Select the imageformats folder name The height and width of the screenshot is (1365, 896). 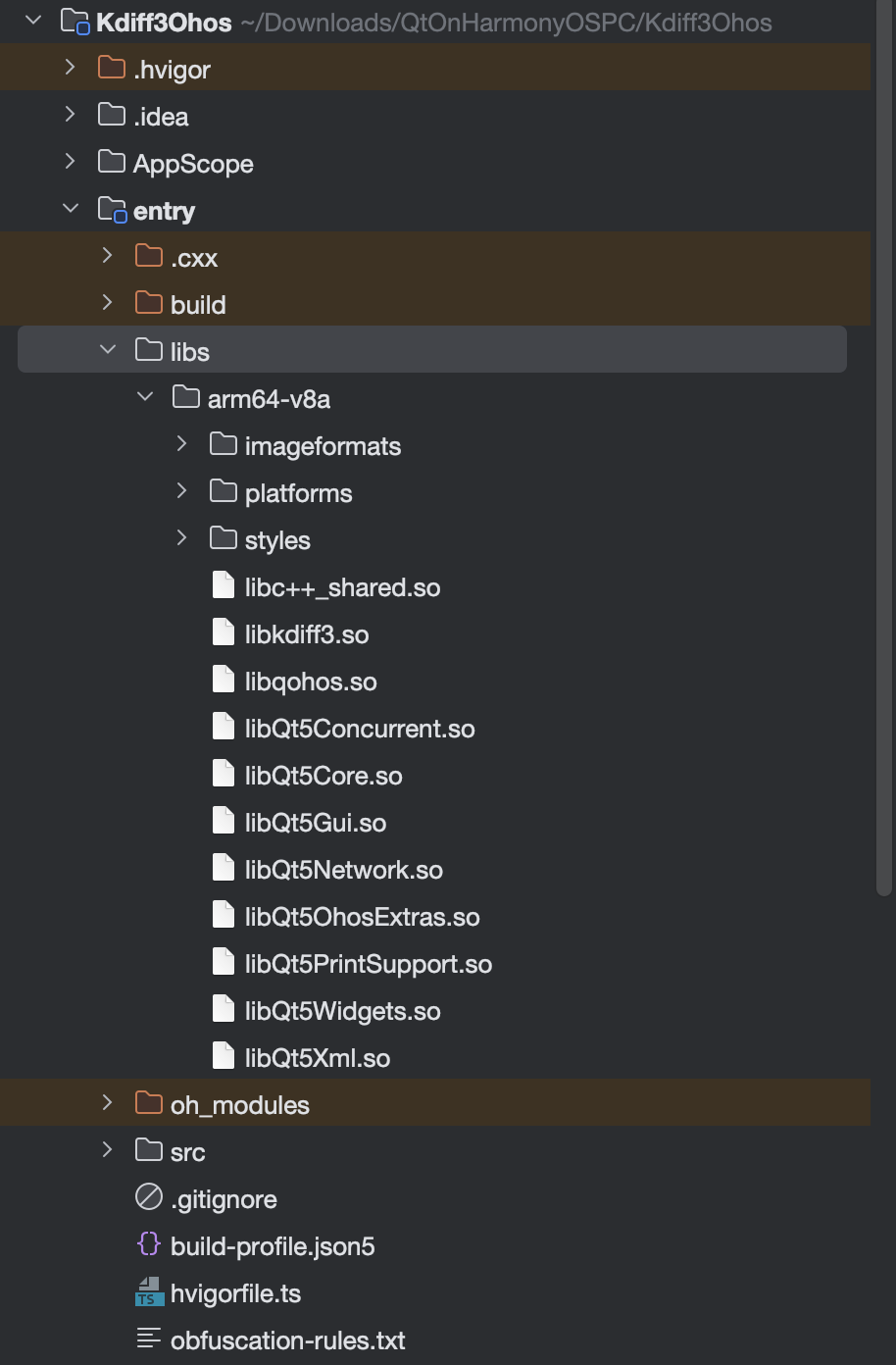tap(323, 446)
